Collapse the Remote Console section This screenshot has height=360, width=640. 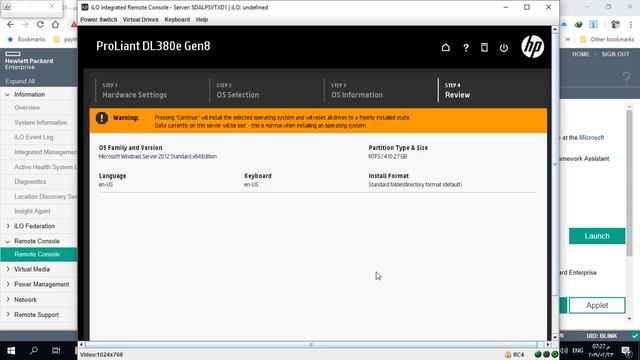coord(7,241)
